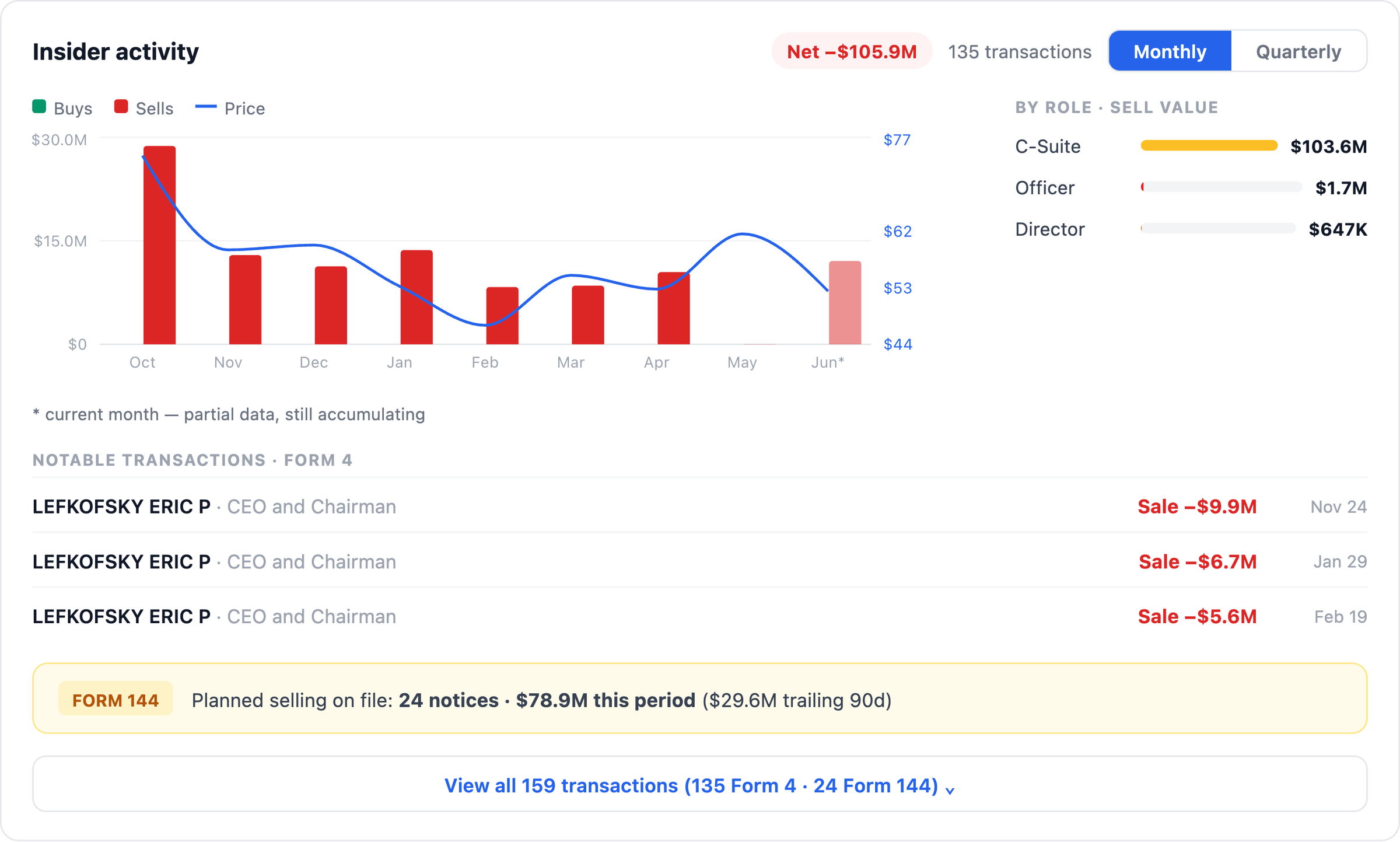Viewport: 1400px width, 842px height.
Task: Open the Lefkofsky Jan 29 sale row
Action: (699, 561)
